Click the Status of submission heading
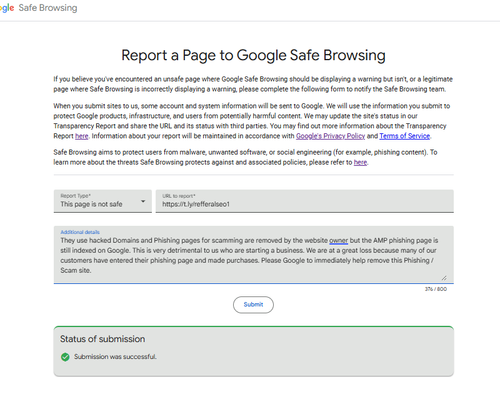500x406 pixels. pos(103,339)
